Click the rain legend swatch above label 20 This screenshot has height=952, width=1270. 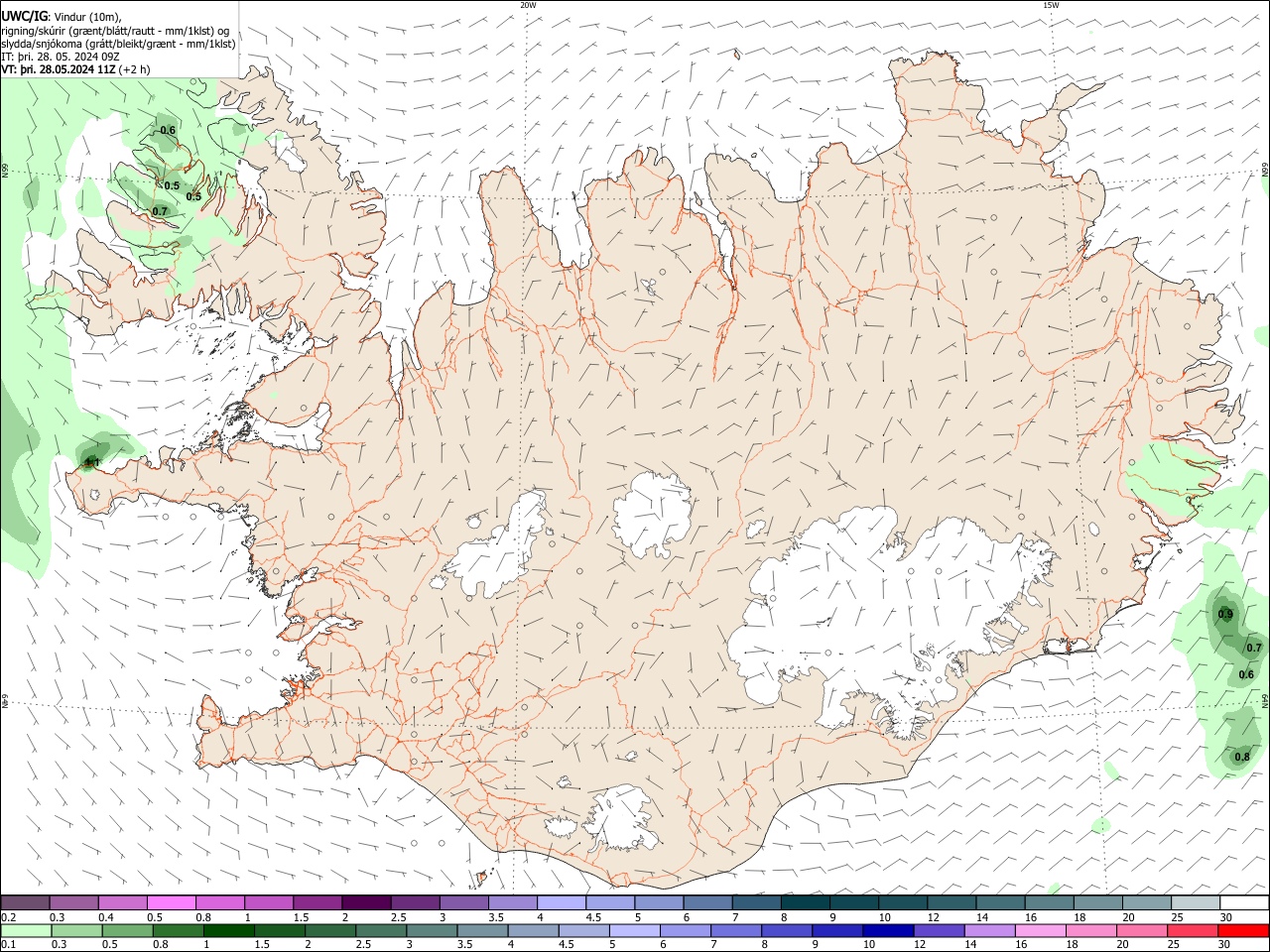click(x=1143, y=930)
